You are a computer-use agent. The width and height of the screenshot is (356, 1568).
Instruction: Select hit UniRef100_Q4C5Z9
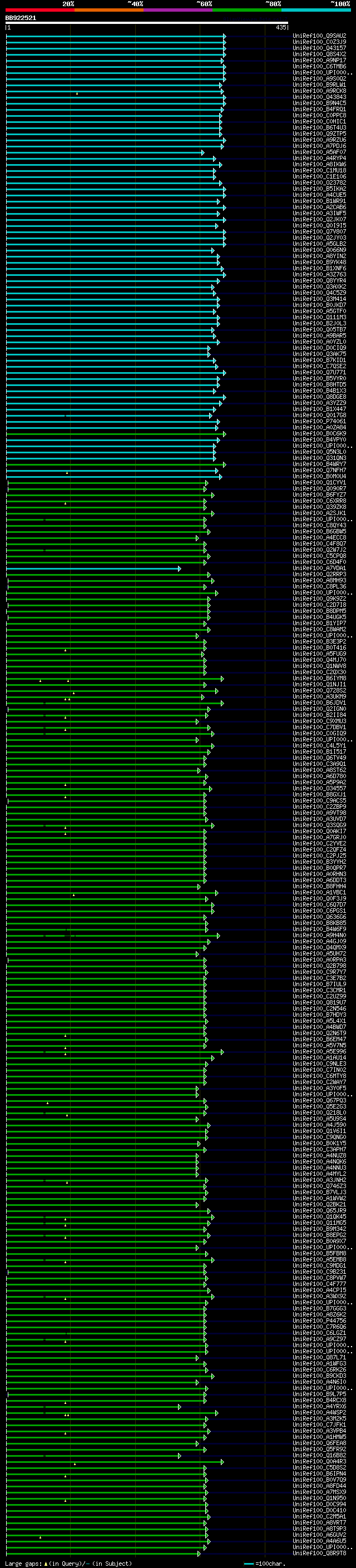pyautogui.click(x=319, y=293)
